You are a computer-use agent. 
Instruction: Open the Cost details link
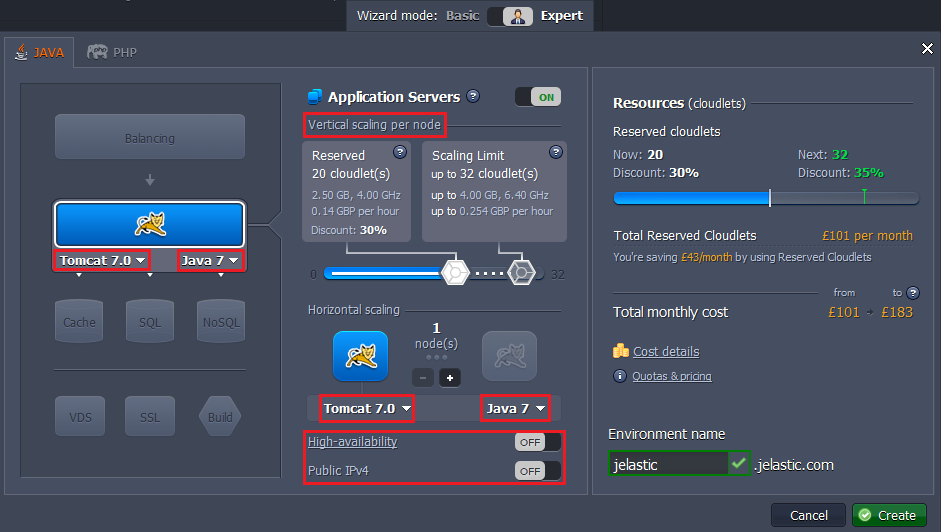tap(666, 351)
